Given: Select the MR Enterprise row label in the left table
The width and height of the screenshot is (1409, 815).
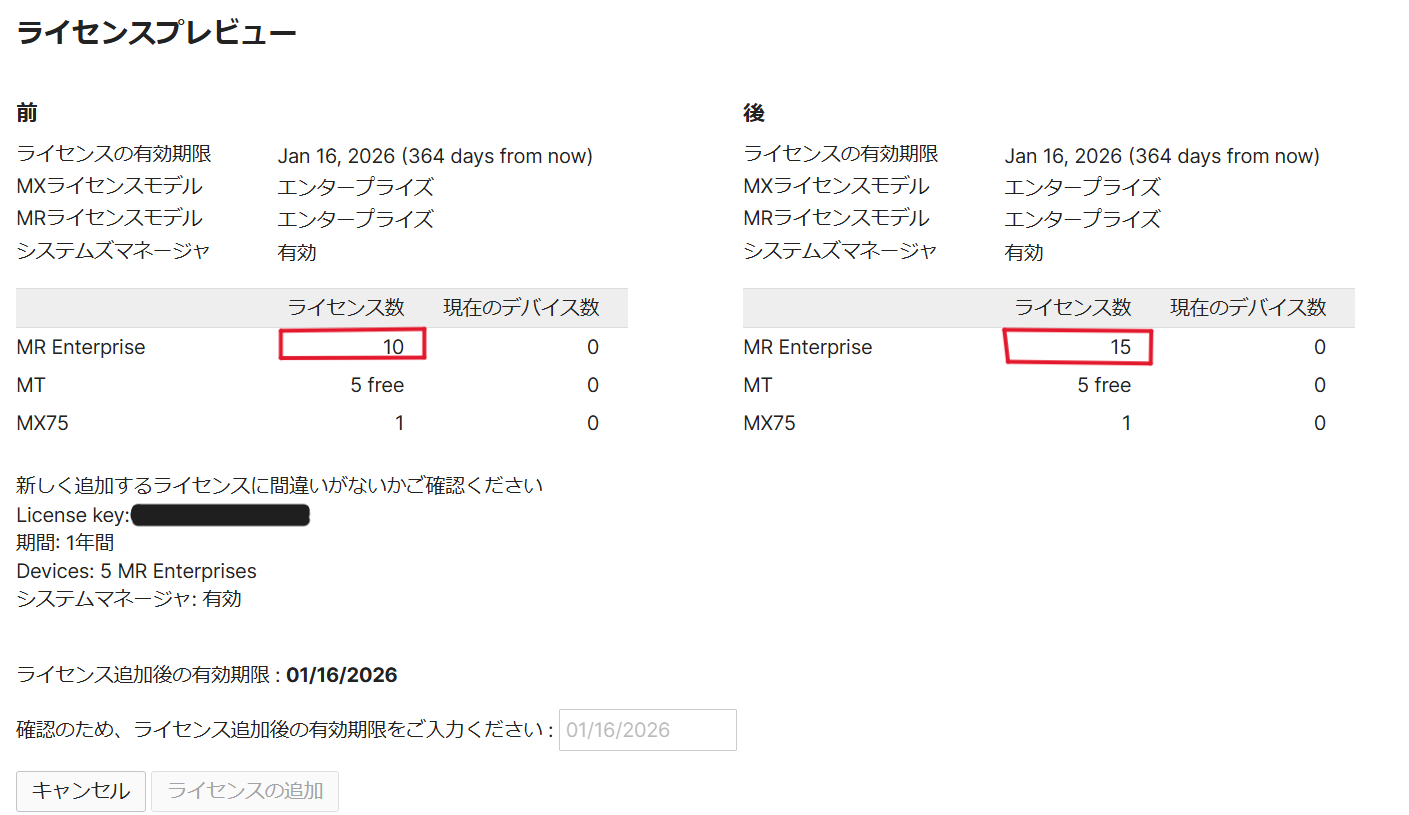Looking at the screenshot, I should pos(79,347).
